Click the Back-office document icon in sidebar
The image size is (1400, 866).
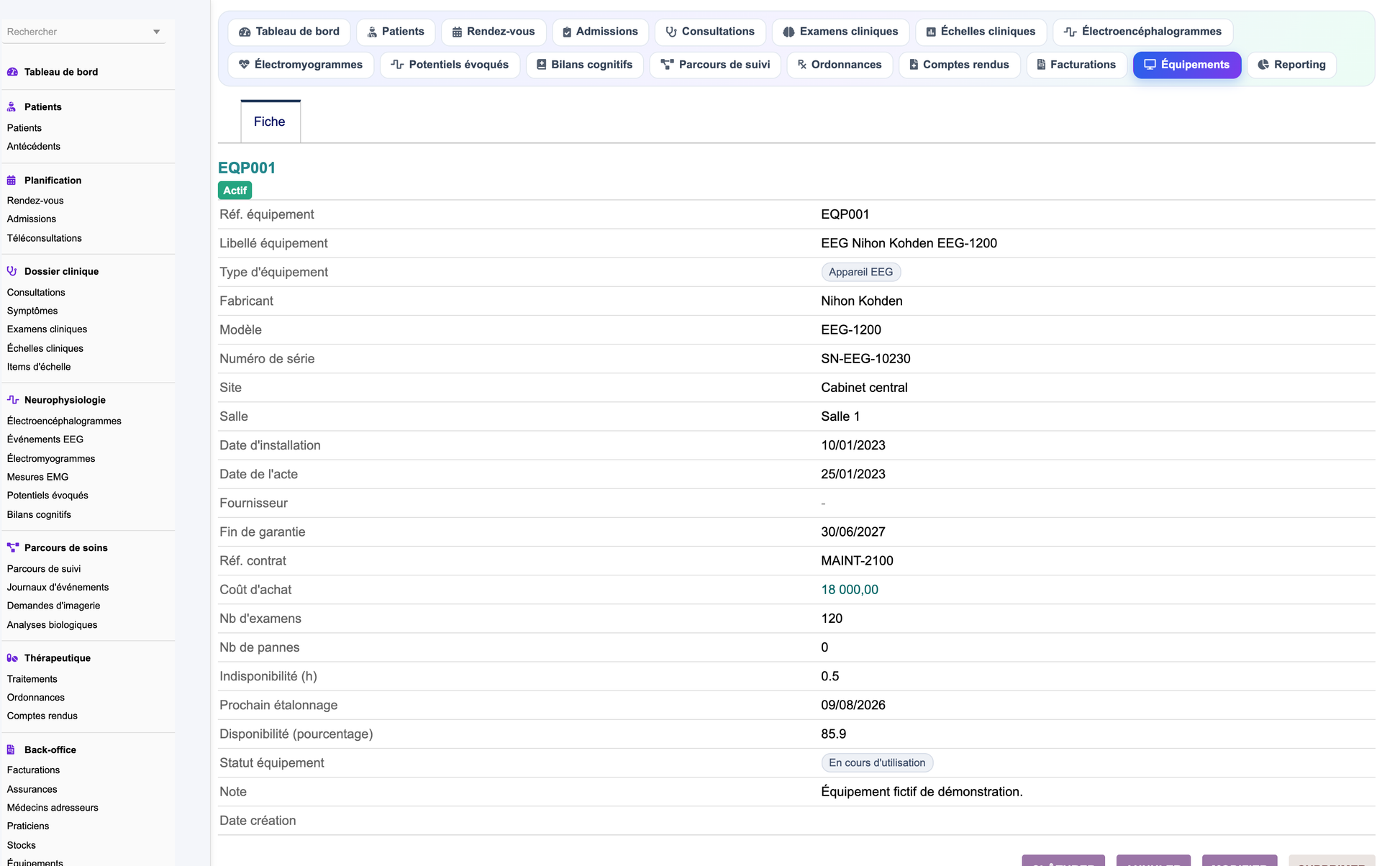(11, 749)
